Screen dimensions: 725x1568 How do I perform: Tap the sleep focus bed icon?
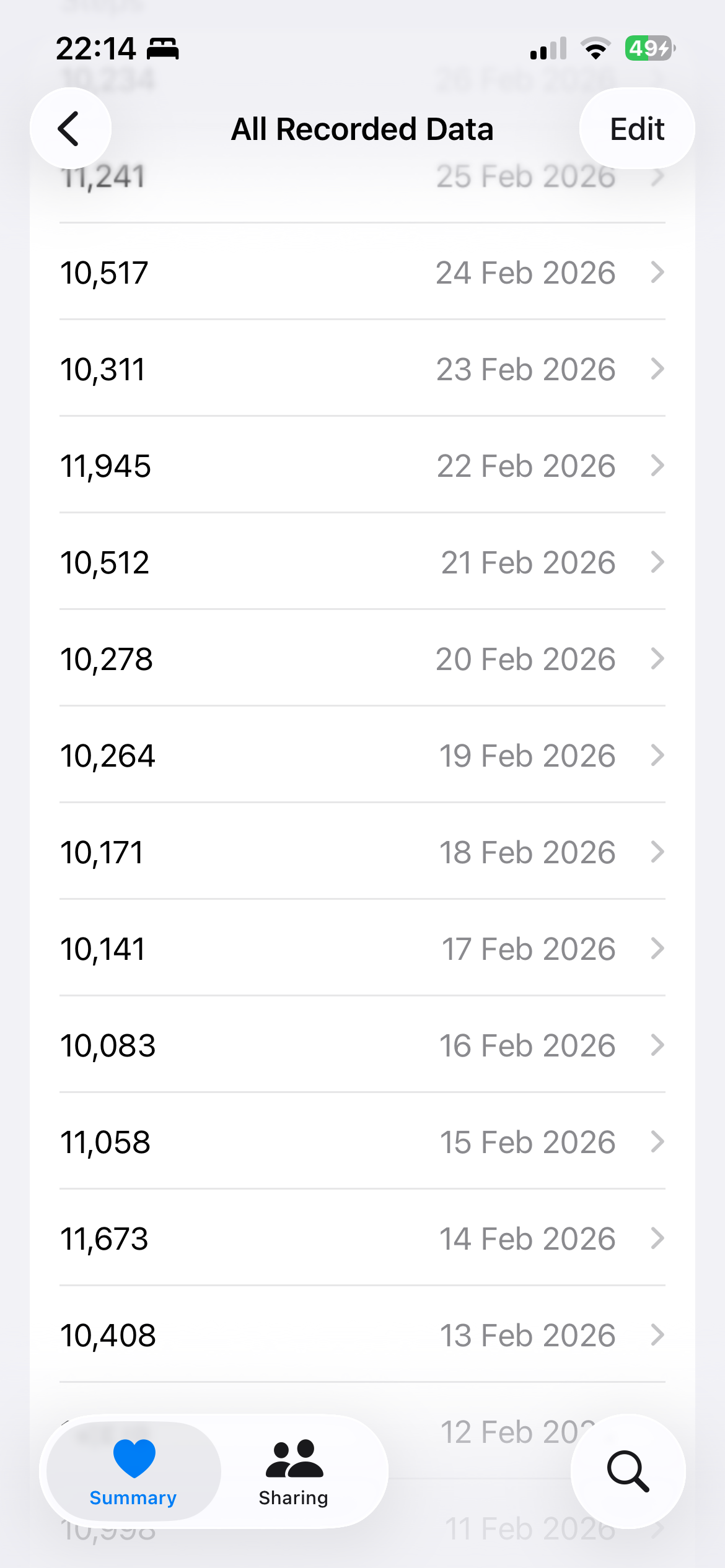pos(163,48)
